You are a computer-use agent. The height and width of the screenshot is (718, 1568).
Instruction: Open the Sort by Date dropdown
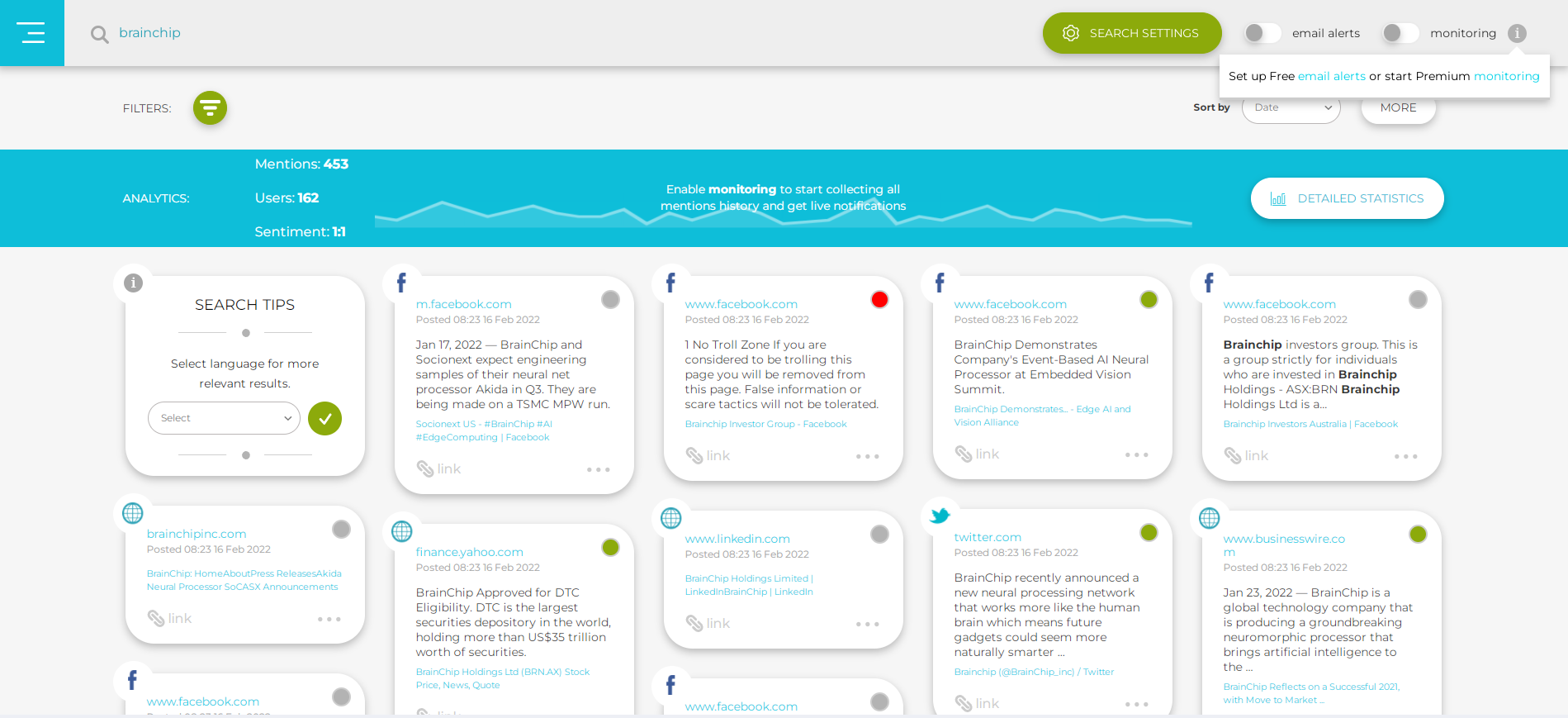click(1291, 107)
